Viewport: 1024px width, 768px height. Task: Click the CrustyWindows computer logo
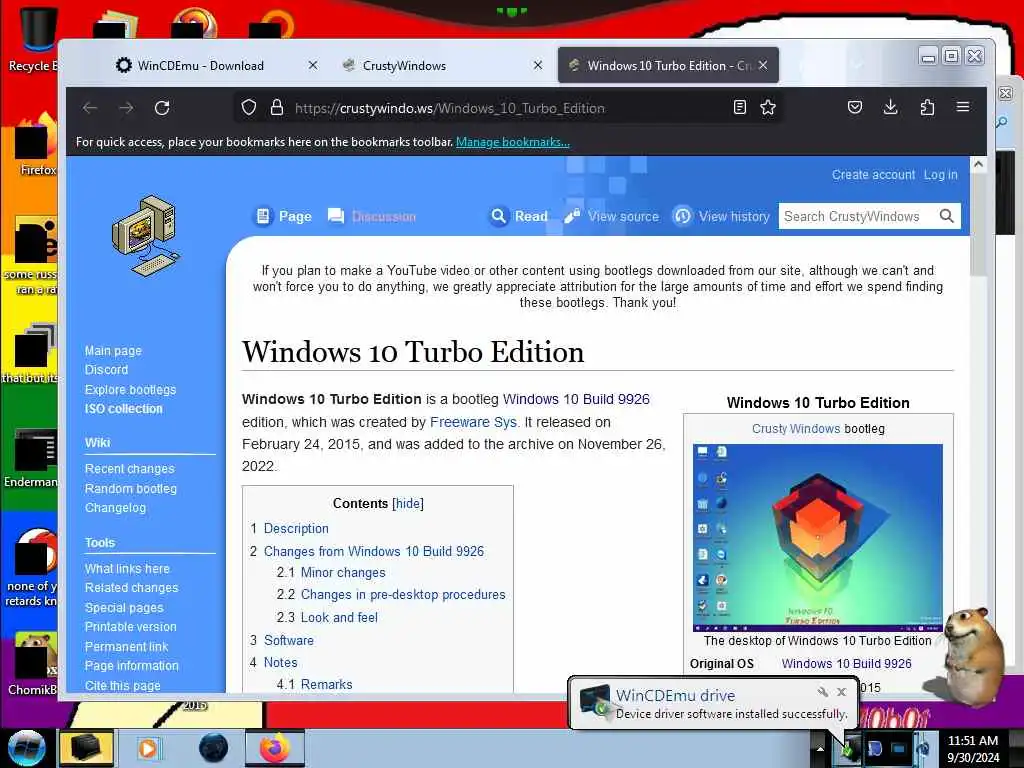146,235
